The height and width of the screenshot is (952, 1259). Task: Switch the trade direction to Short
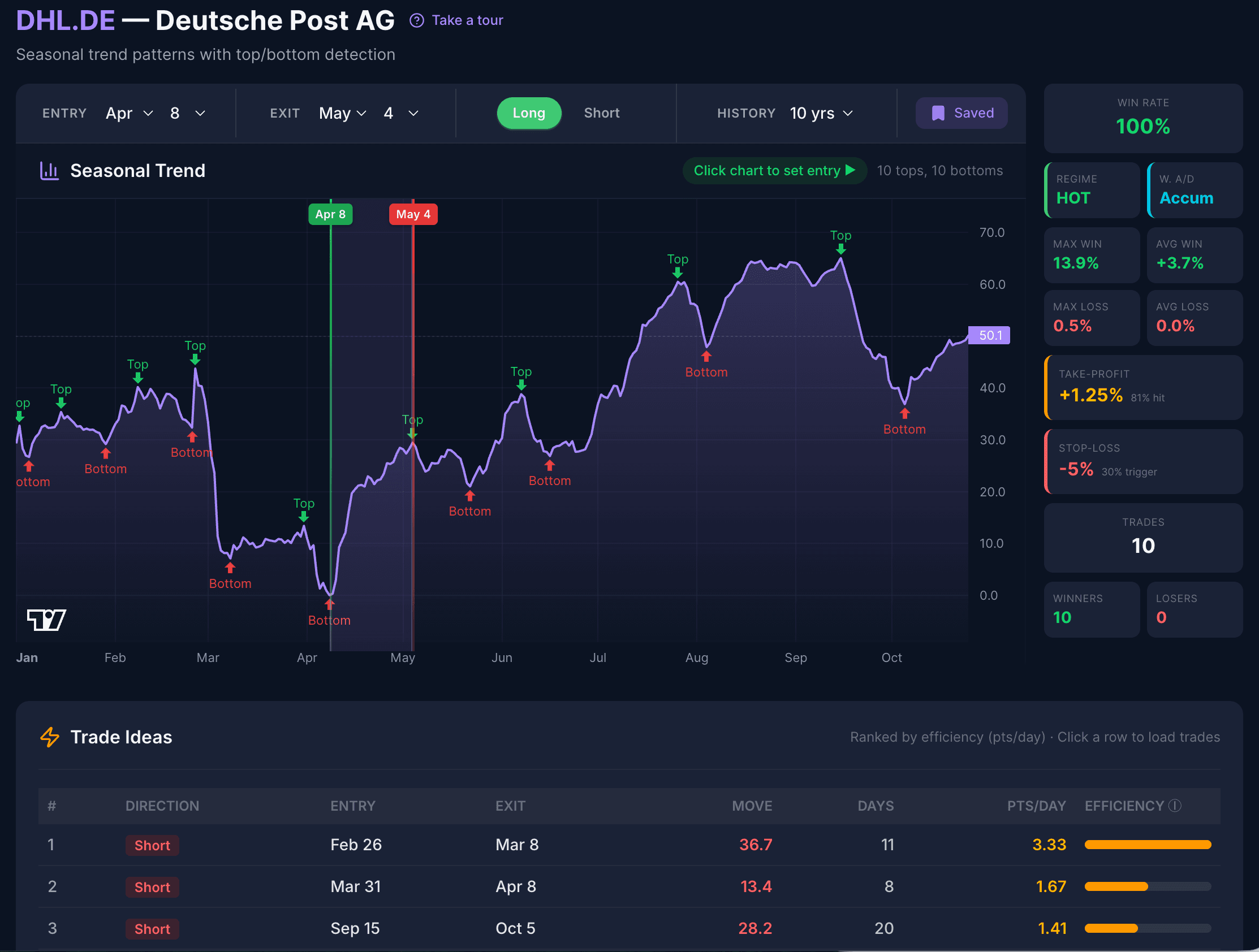pyautogui.click(x=601, y=112)
